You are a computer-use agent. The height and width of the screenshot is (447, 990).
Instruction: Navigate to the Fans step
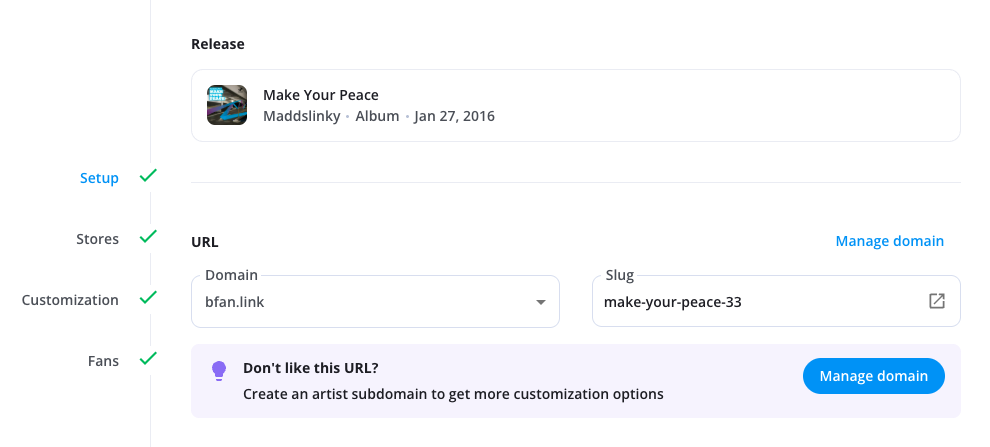point(103,360)
